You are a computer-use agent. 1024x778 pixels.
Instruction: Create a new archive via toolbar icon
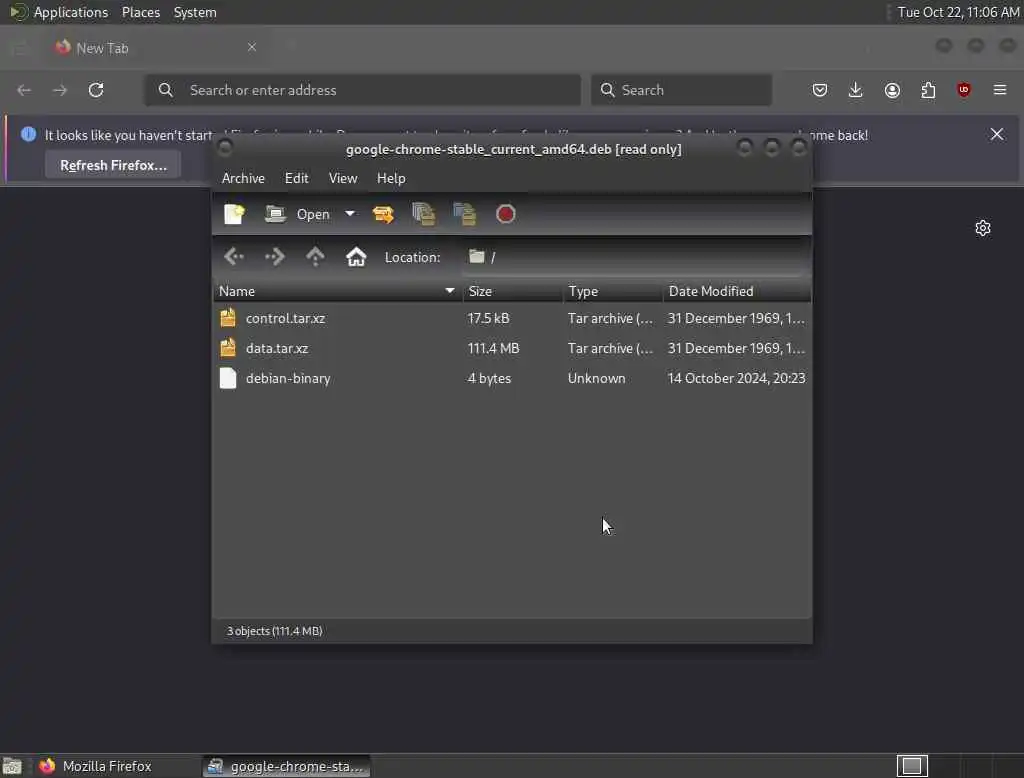(x=234, y=214)
